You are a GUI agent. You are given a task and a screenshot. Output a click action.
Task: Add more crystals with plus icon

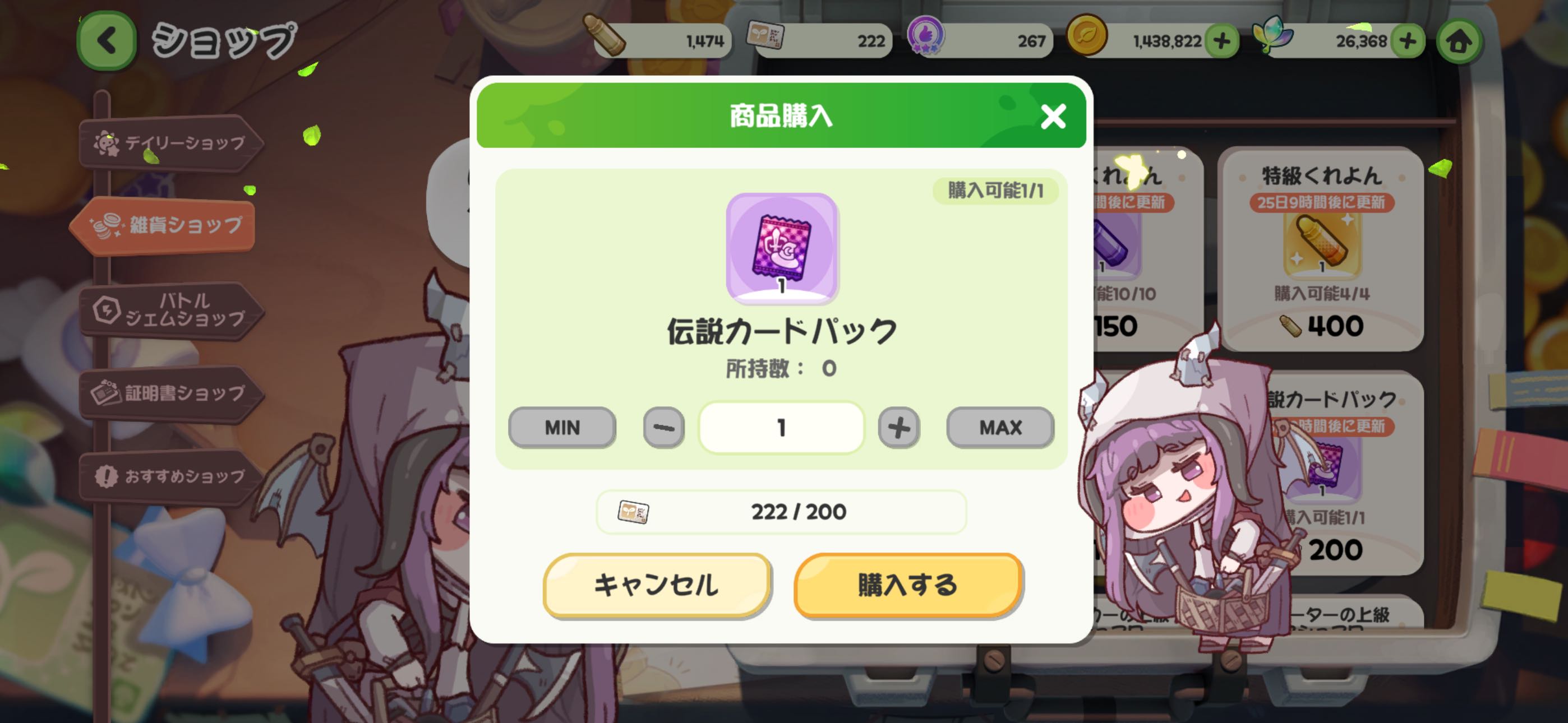coord(1407,41)
